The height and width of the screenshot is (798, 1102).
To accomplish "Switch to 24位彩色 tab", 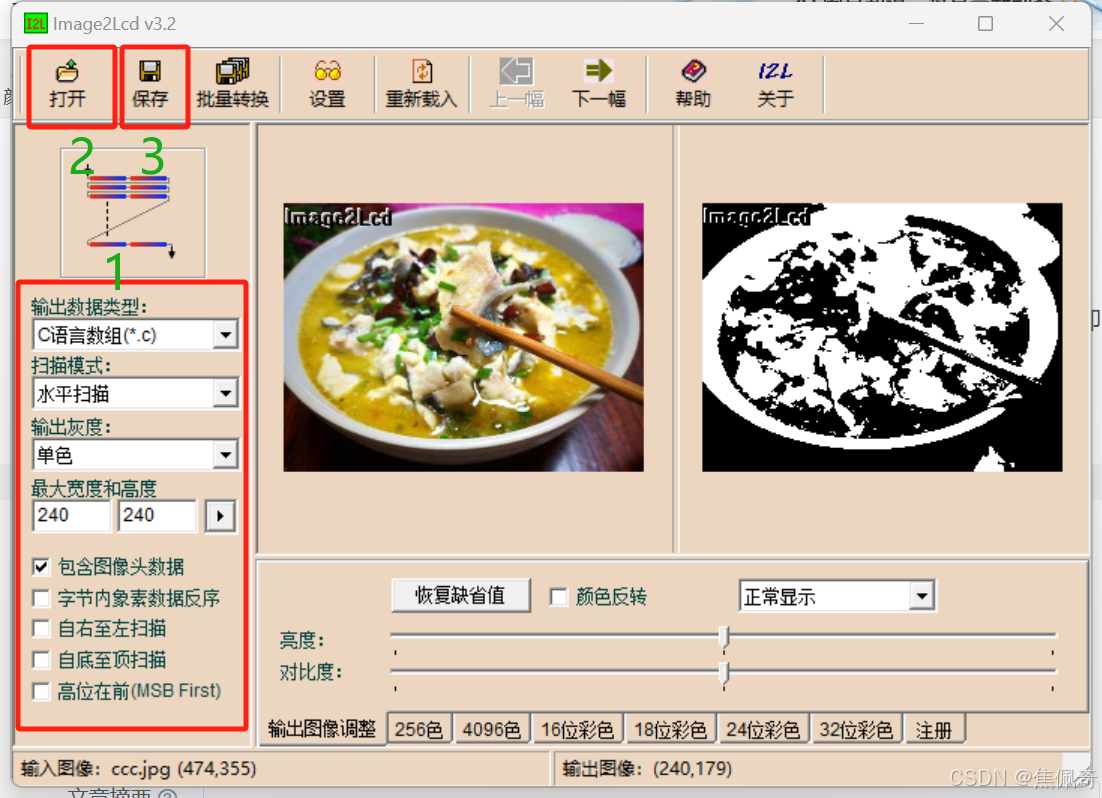I will tap(763, 730).
